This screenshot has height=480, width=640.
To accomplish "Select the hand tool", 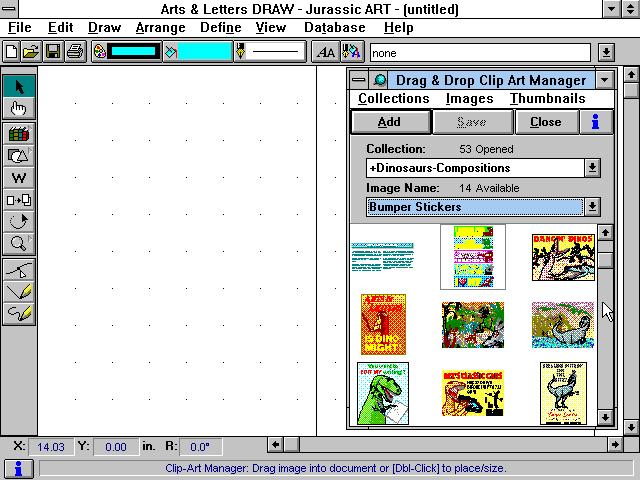I will (x=19, y=108).
